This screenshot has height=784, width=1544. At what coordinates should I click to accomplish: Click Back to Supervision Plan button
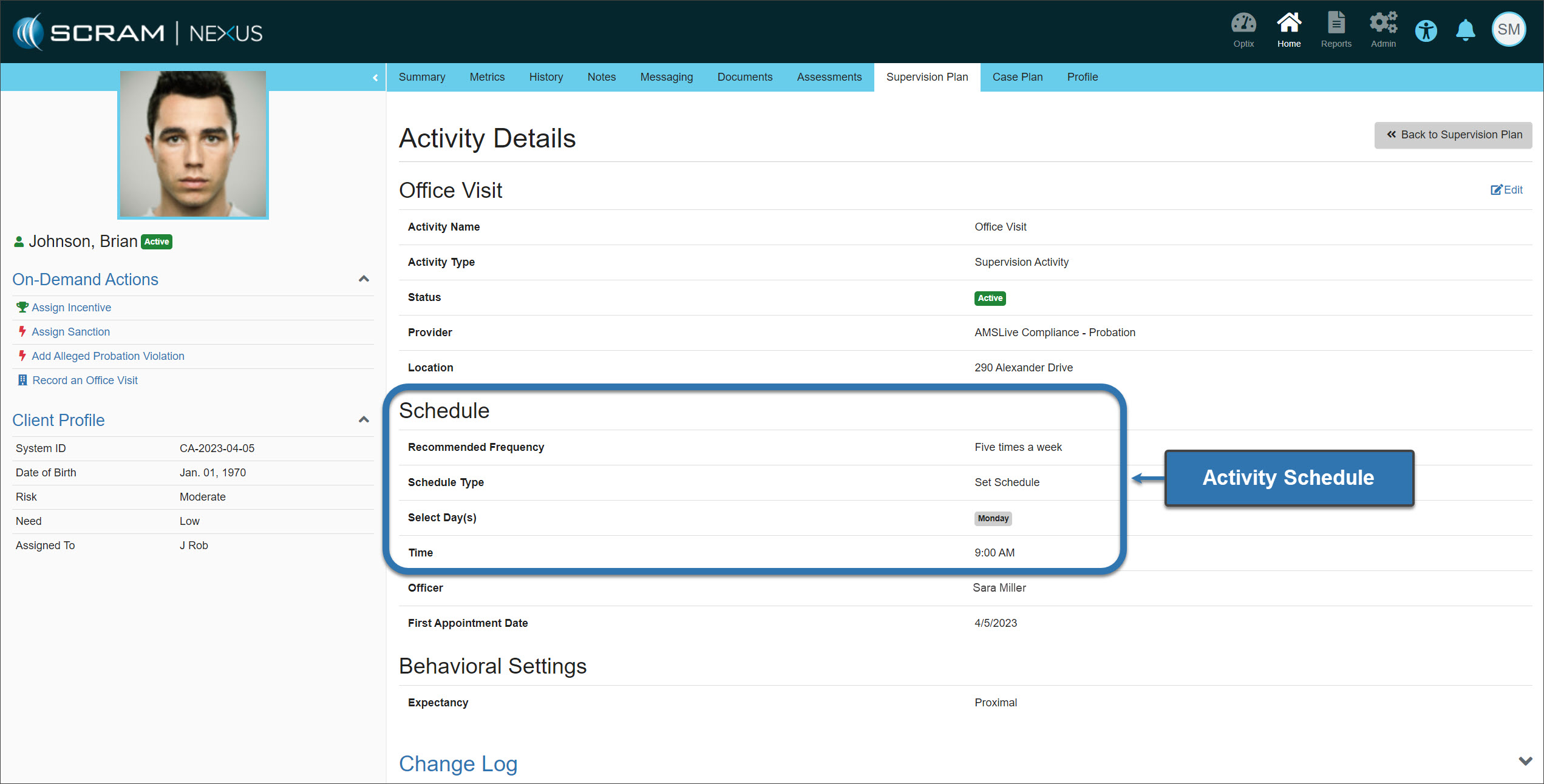(1453, 135)
